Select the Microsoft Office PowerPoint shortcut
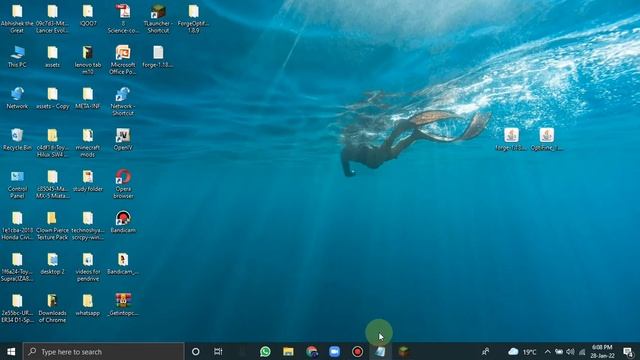 point(123,60)
